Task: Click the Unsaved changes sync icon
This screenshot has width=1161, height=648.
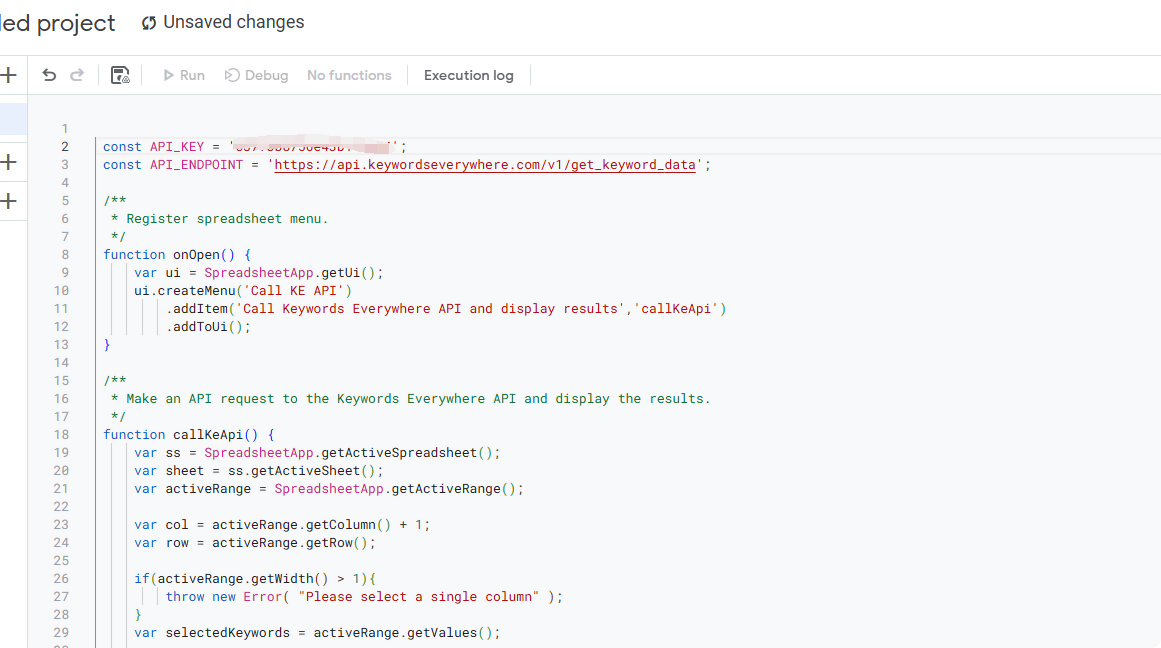Action: pos(149,23)
